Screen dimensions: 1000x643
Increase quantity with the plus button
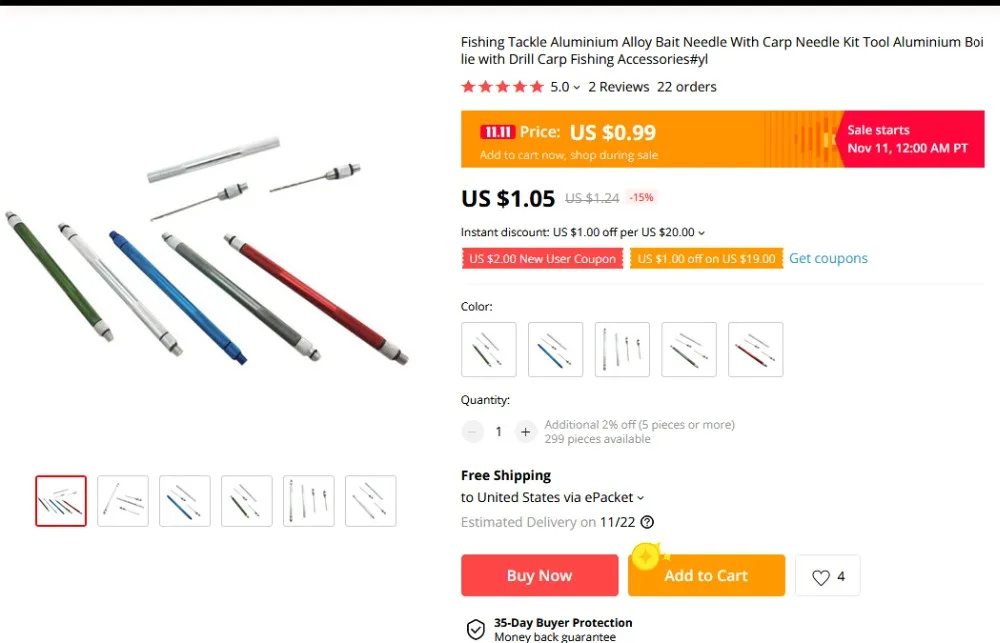click(525, 432)
